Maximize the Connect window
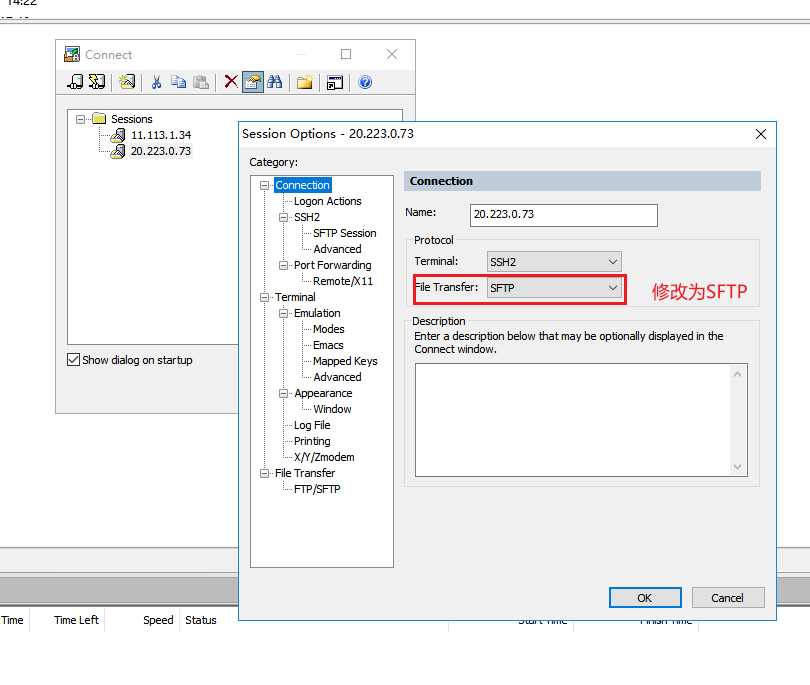 346,54
